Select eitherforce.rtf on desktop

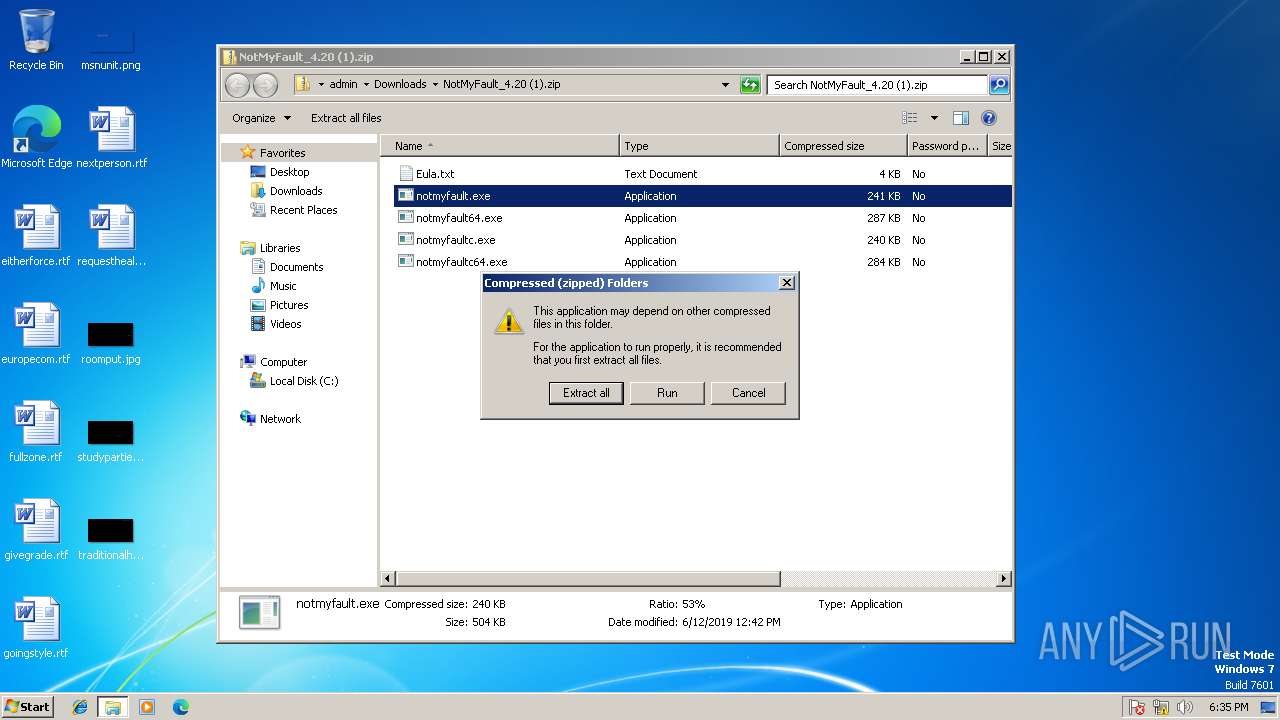point(36,236)
